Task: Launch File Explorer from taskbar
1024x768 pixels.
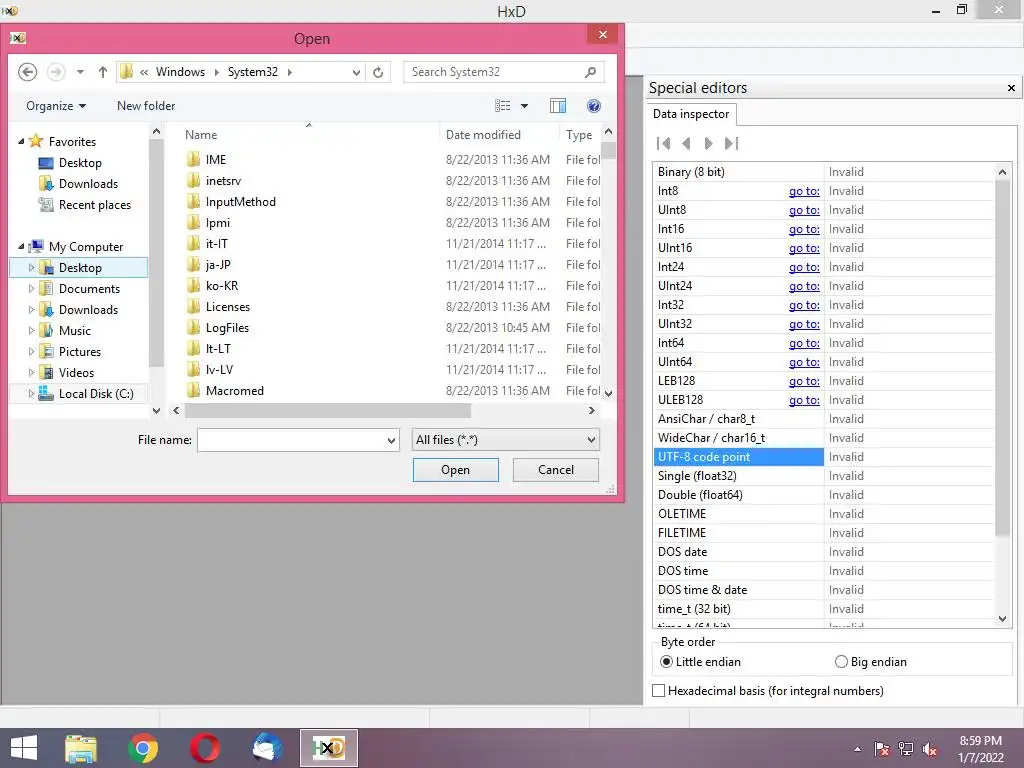Action: tap(81, 748)
